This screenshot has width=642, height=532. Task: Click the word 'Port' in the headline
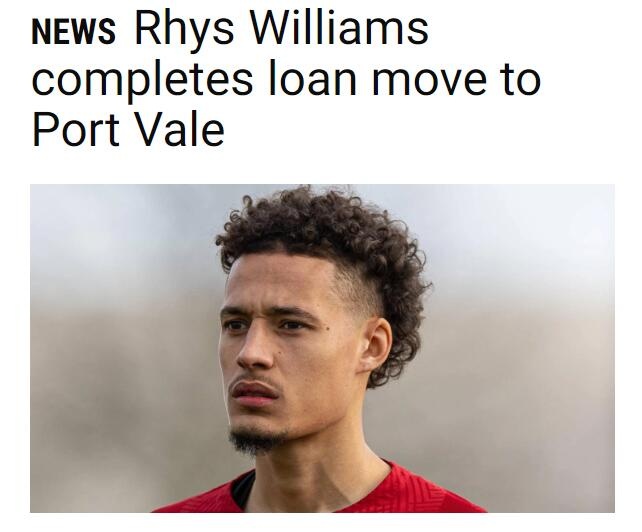coord(75,130)
